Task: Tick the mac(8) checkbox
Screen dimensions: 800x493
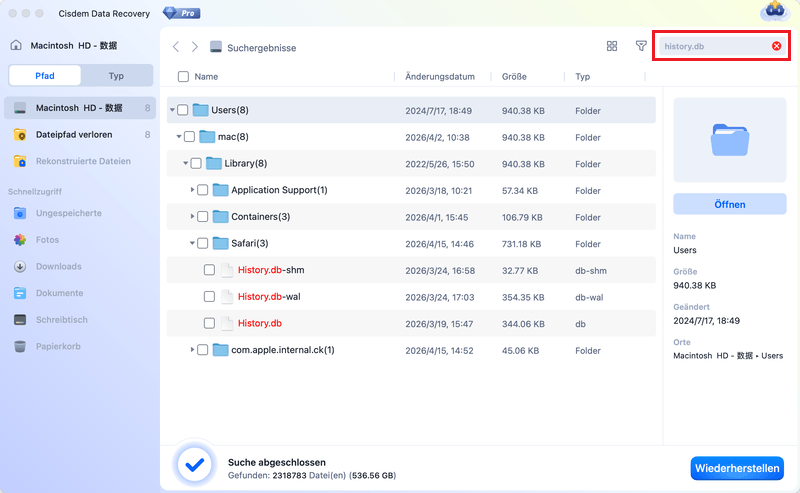Action: [x=189, y=136]
